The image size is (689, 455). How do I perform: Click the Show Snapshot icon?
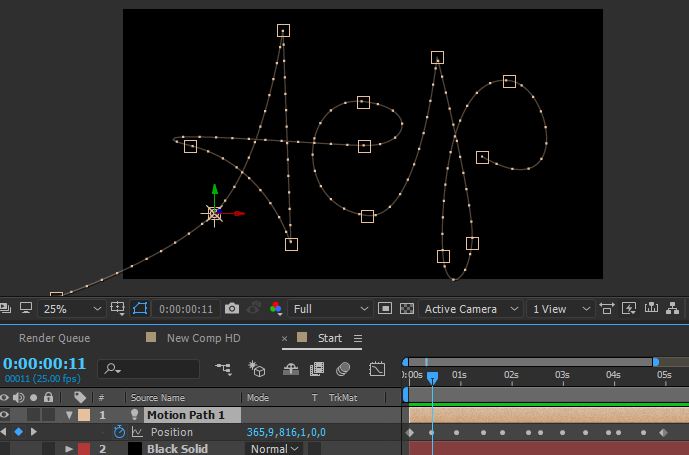click(254, 309)
